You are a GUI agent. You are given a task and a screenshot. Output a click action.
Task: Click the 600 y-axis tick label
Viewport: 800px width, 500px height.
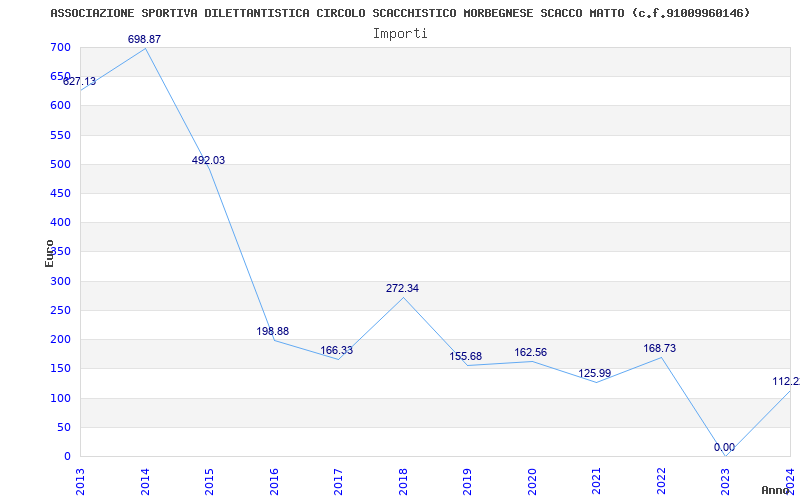tap(60, 106)
